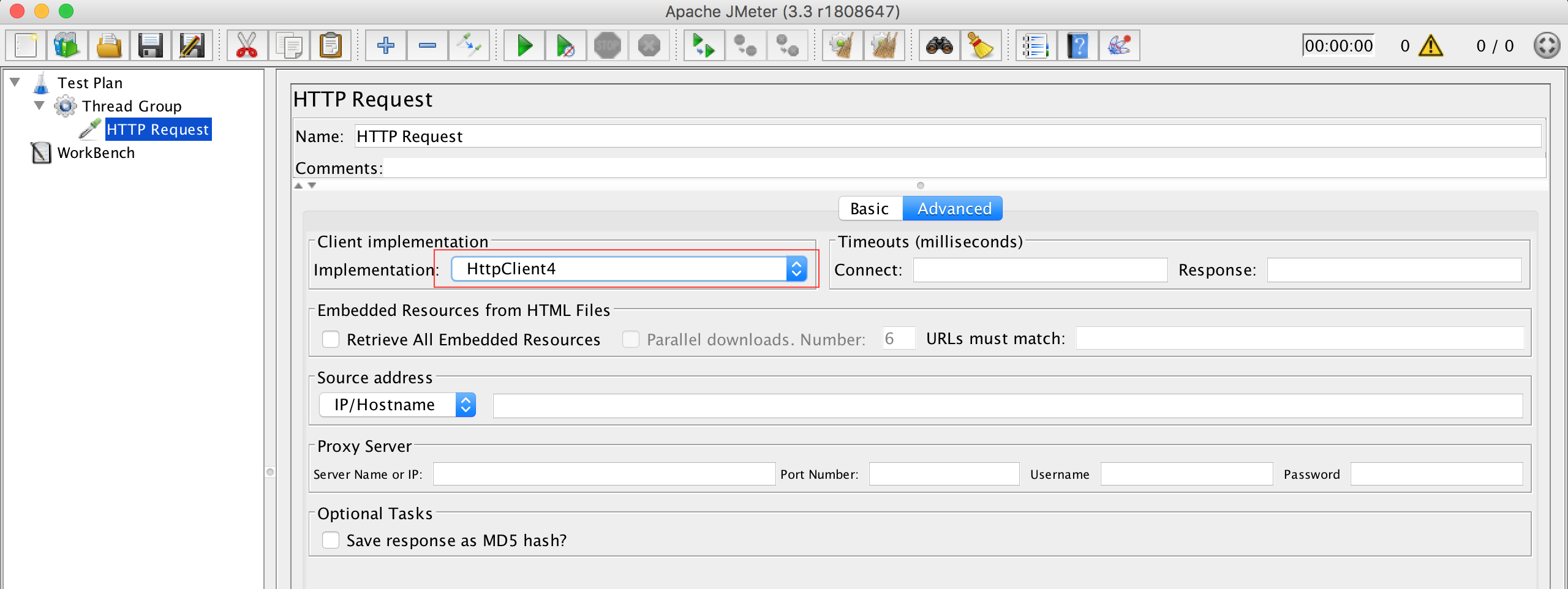Click the up arrow below Comments
Image resolution: width=1568 pixels, height=589 pixels.
298,186
